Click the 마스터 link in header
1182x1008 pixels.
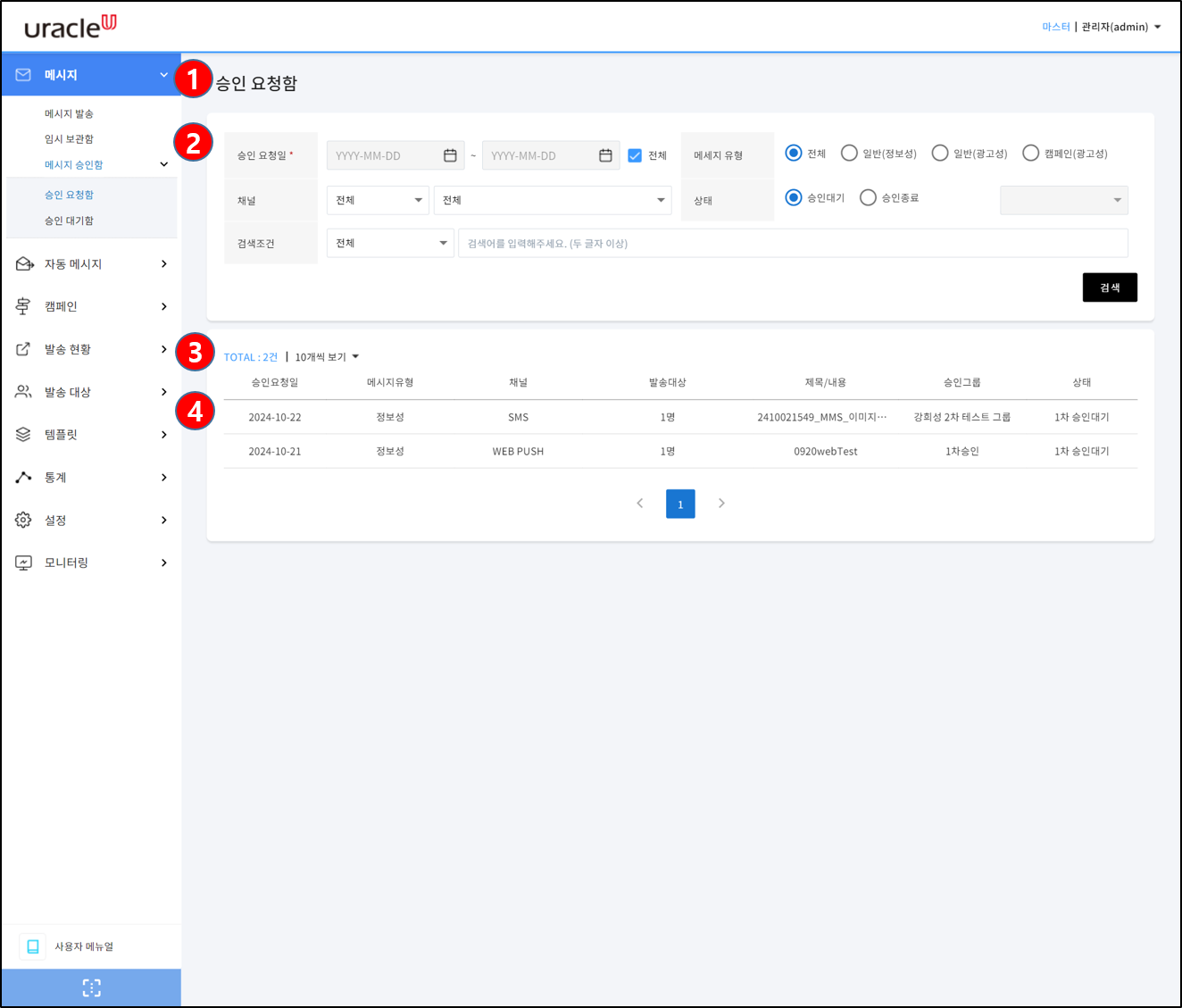pyautogui.click(x=1056, y=27)
